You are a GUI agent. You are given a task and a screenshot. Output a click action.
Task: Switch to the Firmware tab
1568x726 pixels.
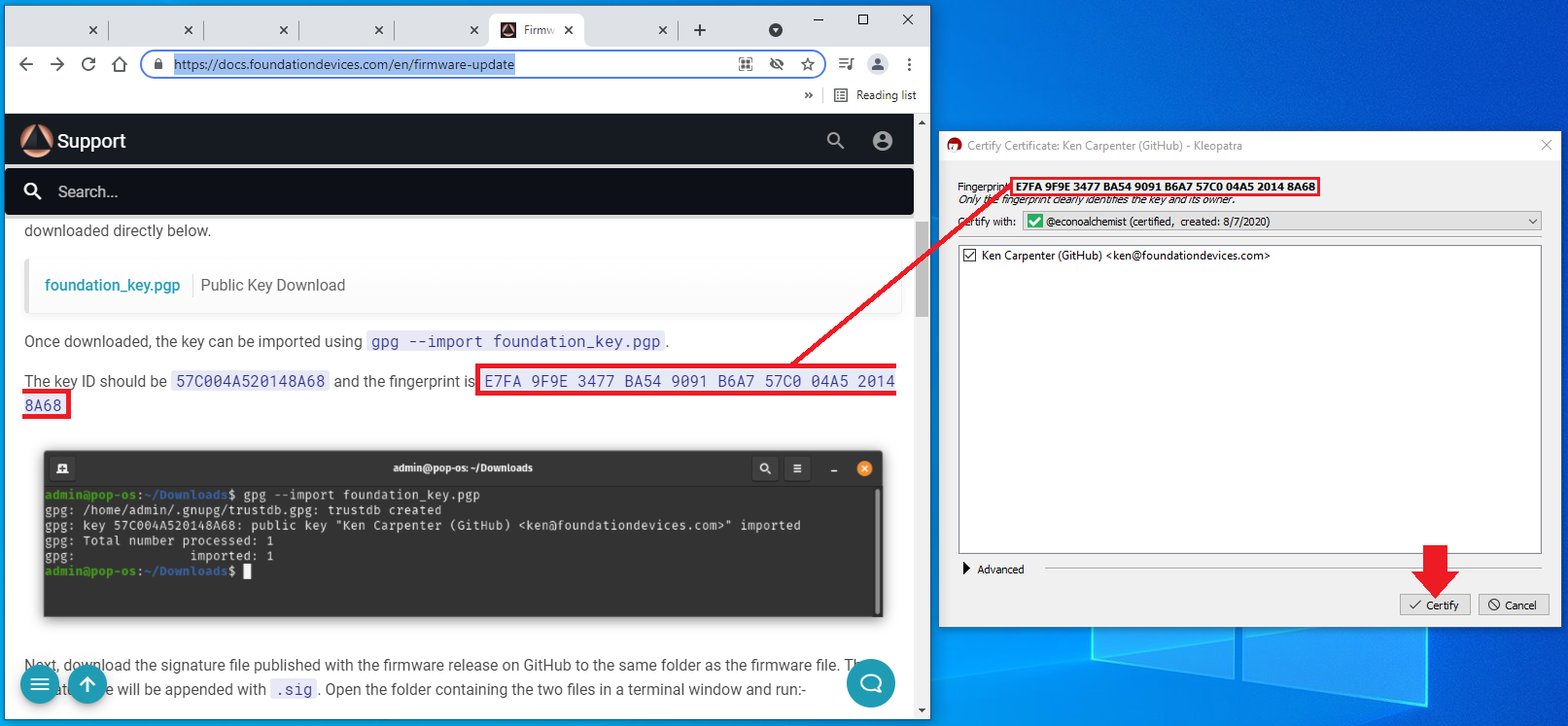(537, 30)
